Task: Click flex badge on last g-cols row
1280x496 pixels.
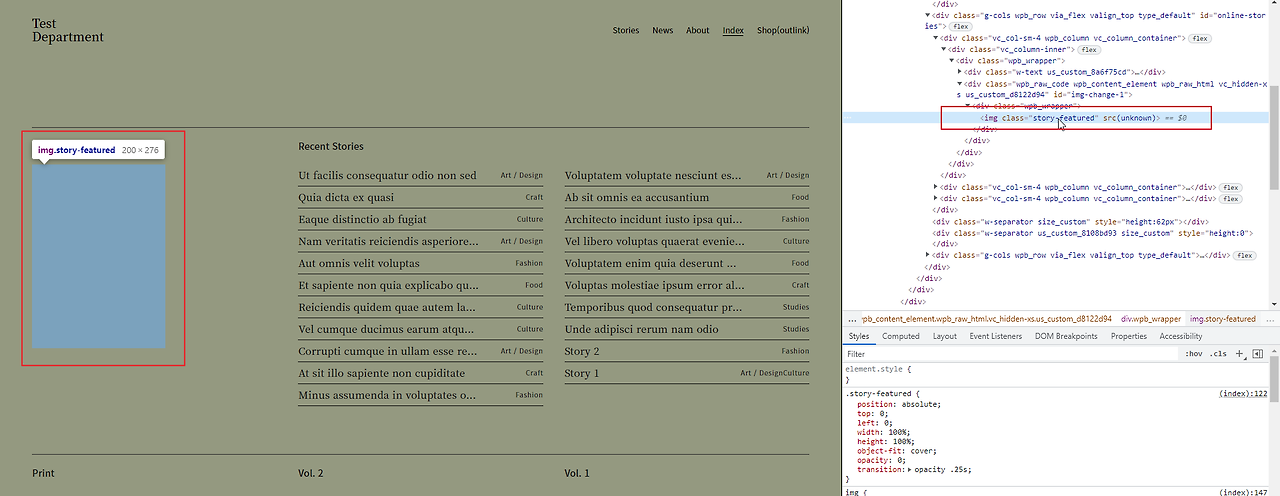Action: click(x=1244, y=255)
